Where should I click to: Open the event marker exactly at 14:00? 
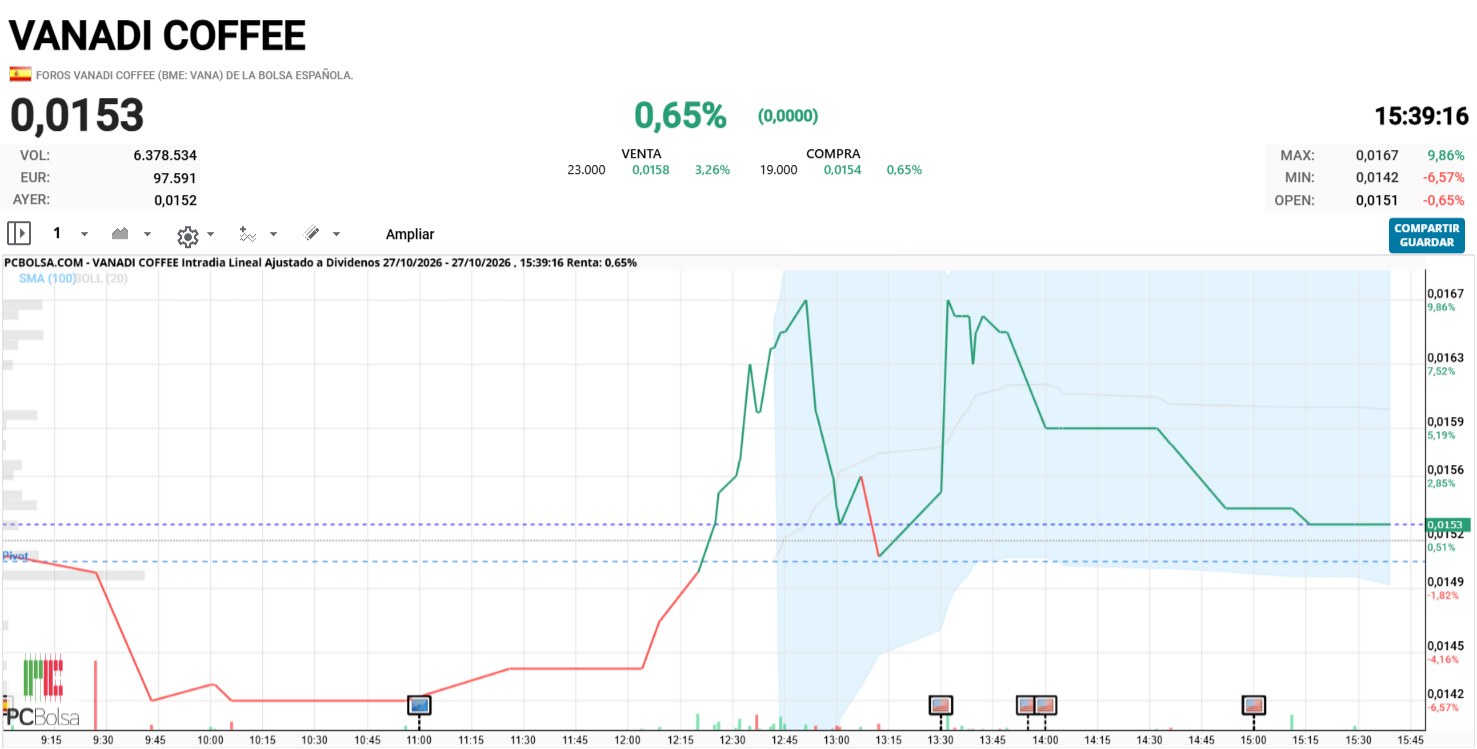(x=1046, y=705)
